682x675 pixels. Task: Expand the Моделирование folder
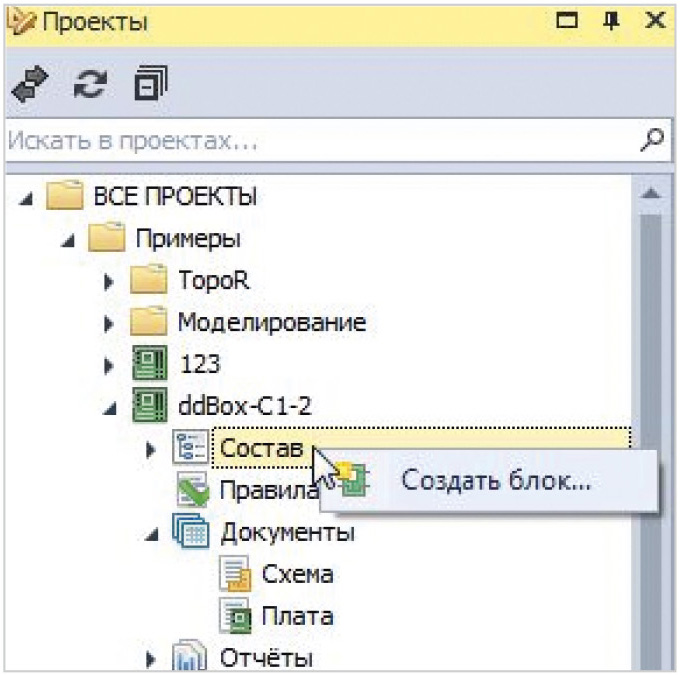click(110, 323)
